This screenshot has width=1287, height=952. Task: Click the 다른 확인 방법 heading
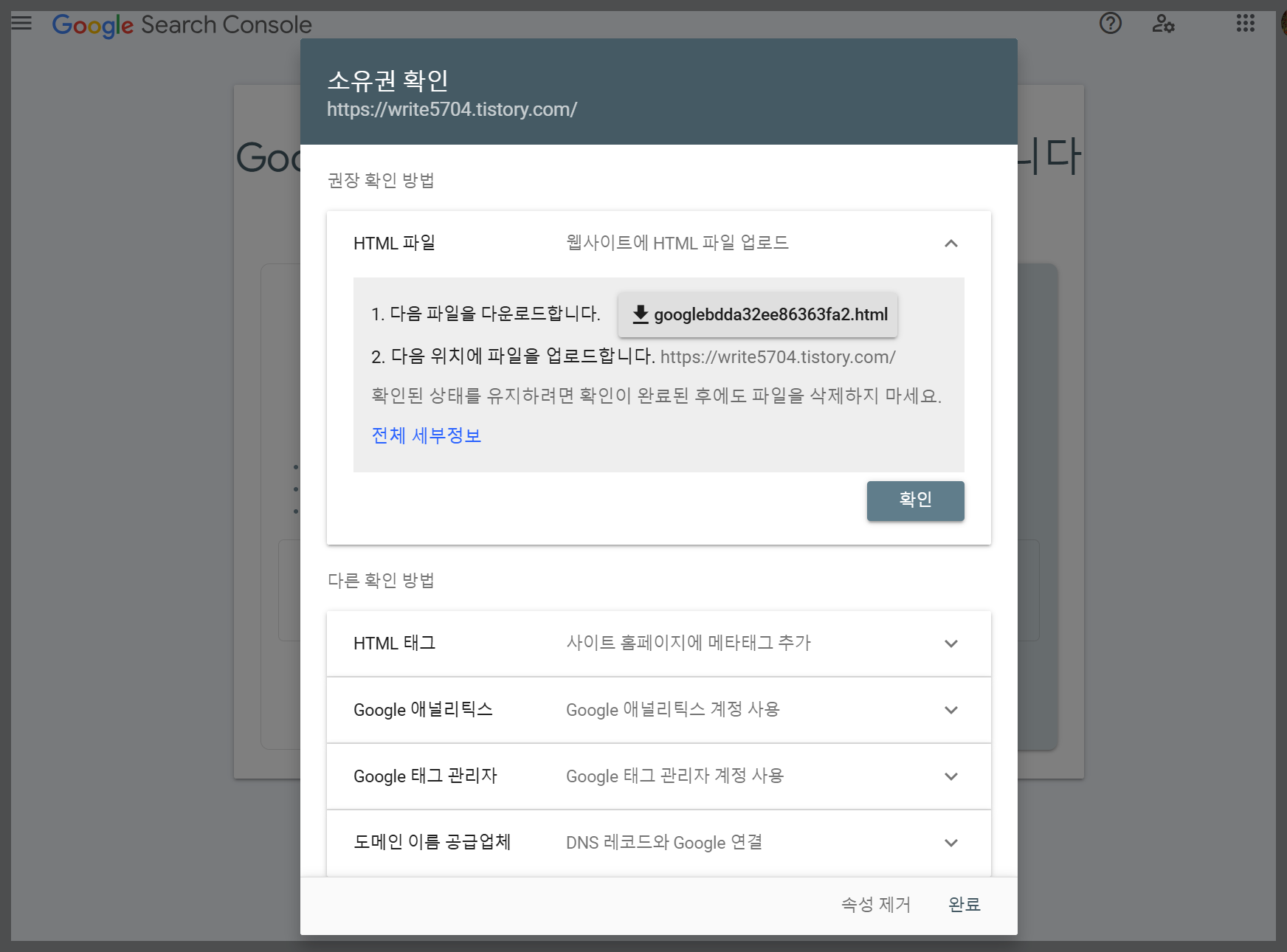tap(381, 580)
